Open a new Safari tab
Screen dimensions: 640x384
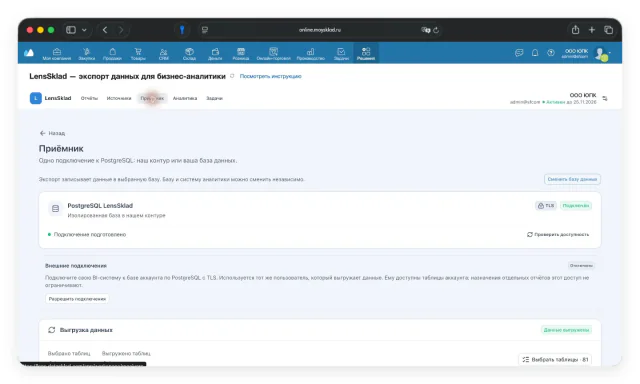coord(592,30)
